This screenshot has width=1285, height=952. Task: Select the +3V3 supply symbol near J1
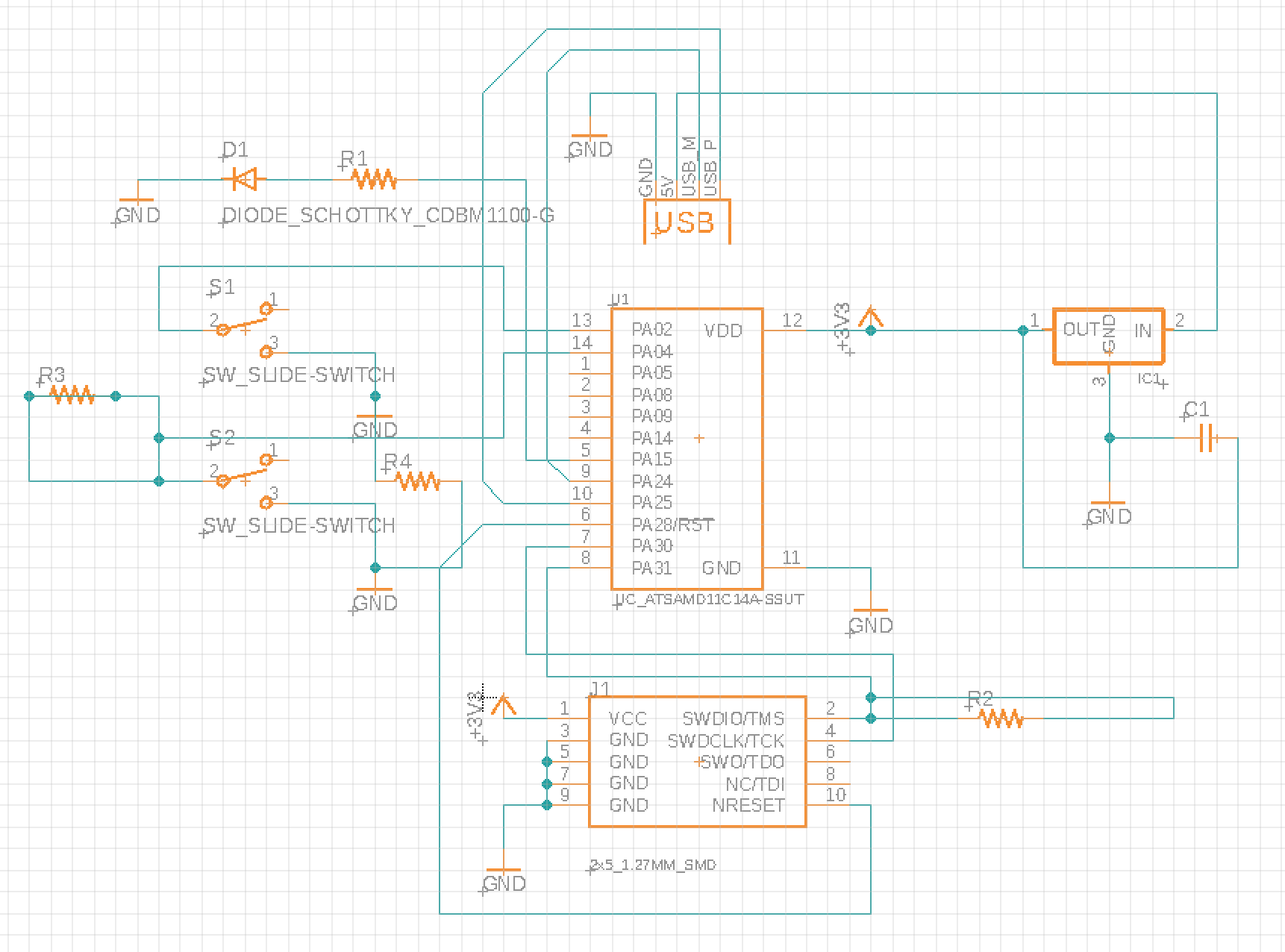click(x=504, y=707)
